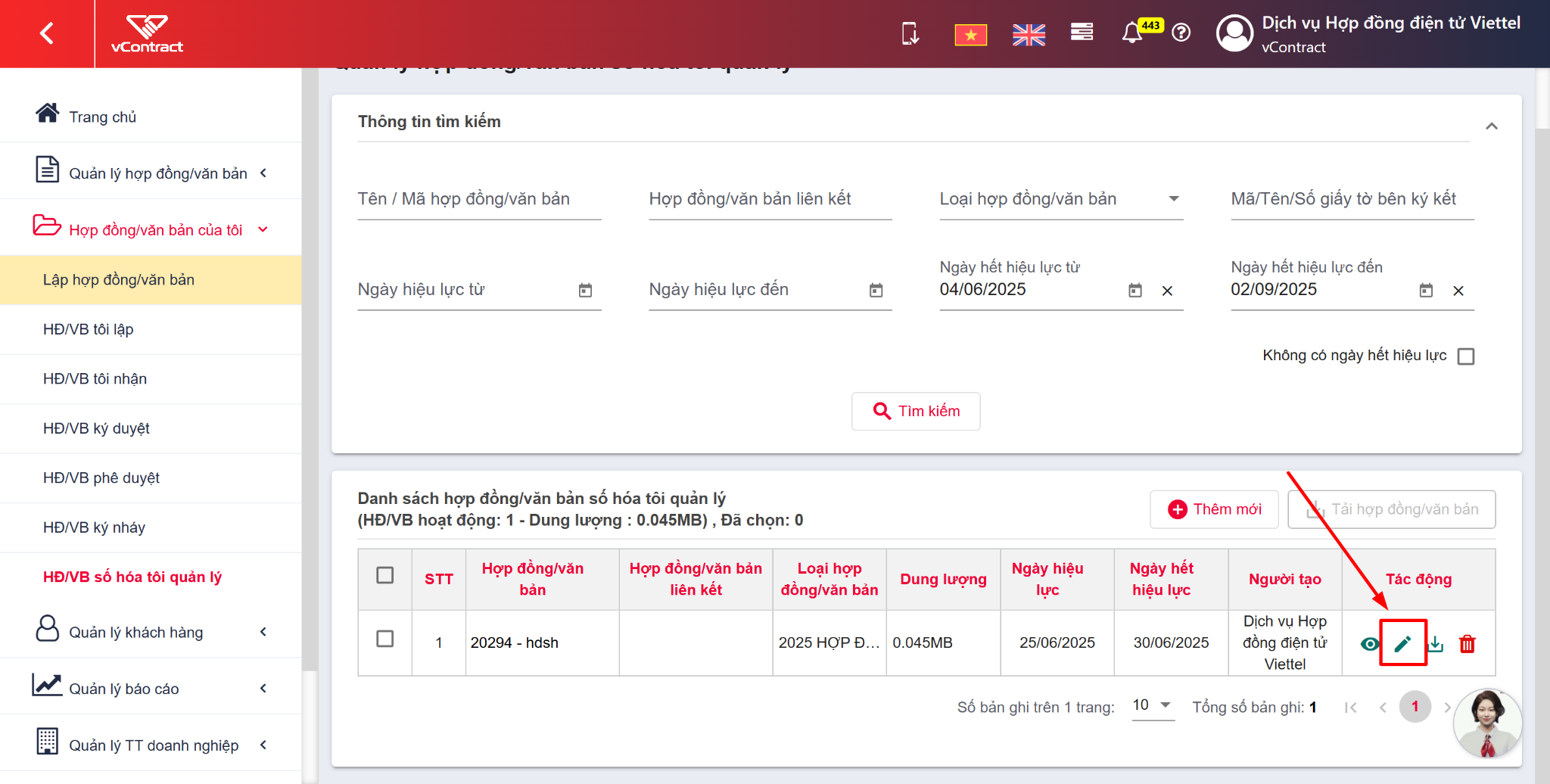The height and width of the screenshot is (784, 1550).
Task: Focus Tên / Mã hợp đồng/văn bản field
Action: 479,199
